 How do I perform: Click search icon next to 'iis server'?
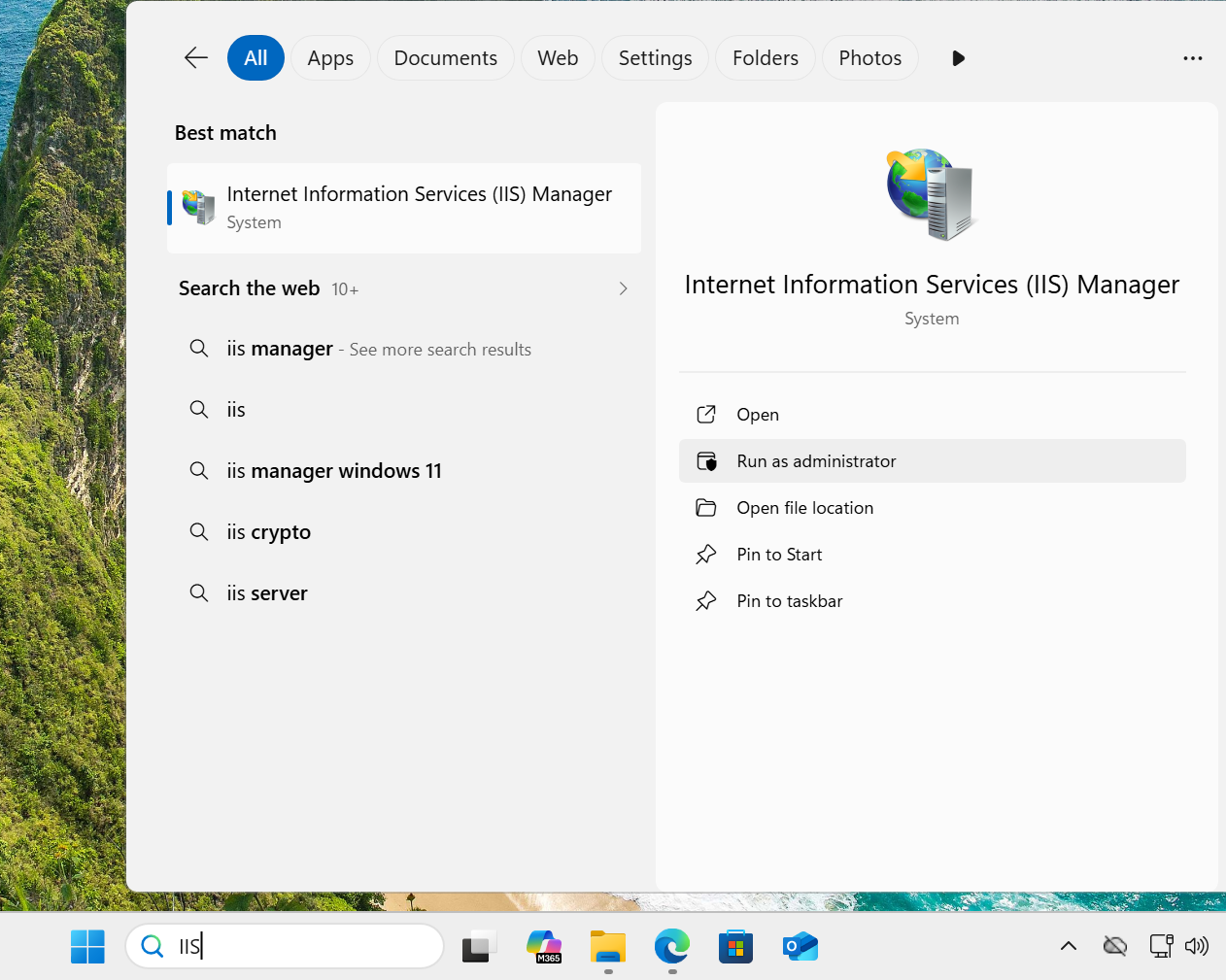[198, 592]
